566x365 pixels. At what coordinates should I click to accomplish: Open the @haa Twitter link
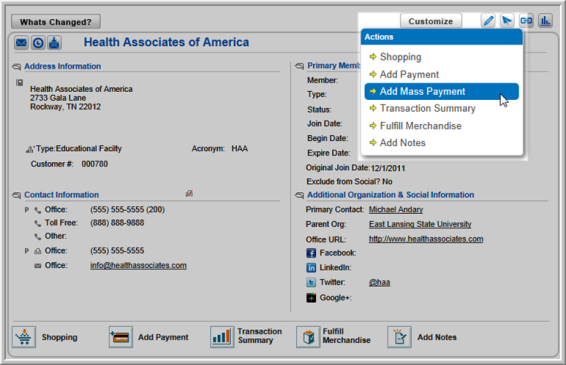pyautogui.click(x=379, y=282)
